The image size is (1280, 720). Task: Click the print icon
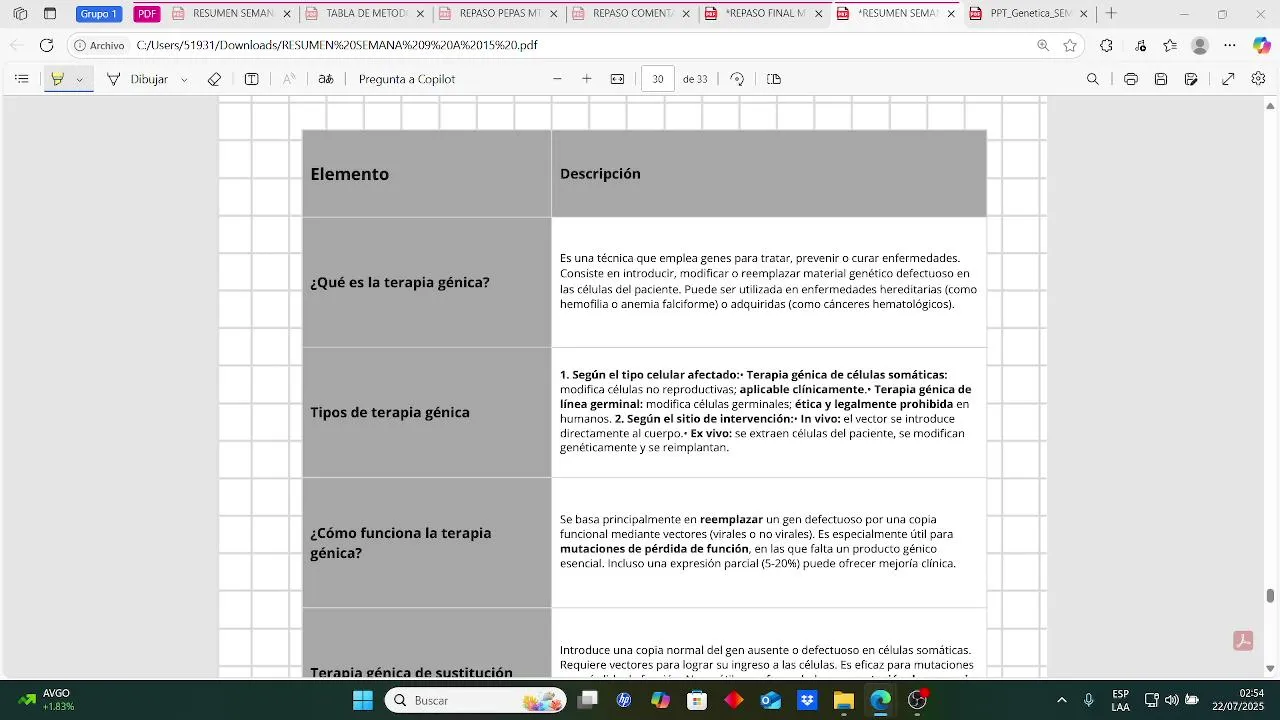tap(1131, 79)
